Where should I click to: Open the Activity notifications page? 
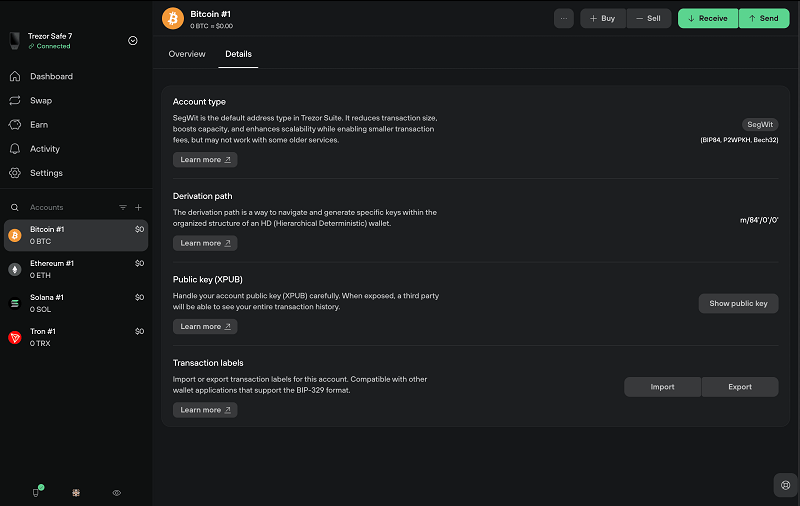click(45, 149)
